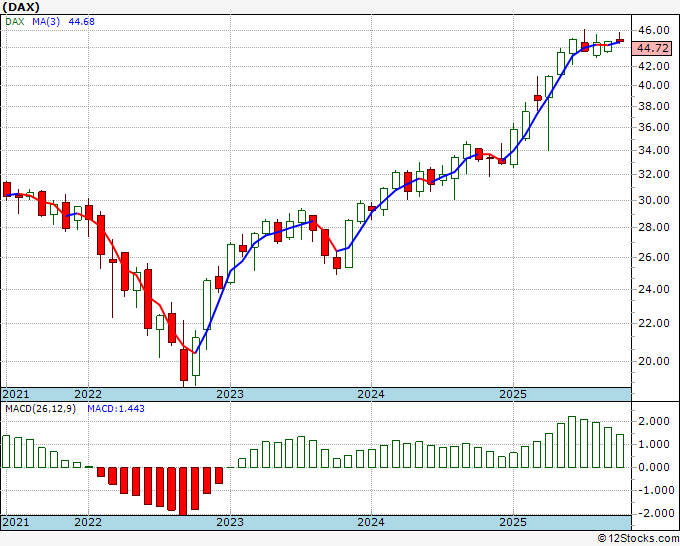Click the 22.00 price axis label
680x546 pixels.
(x=654, y=323)
